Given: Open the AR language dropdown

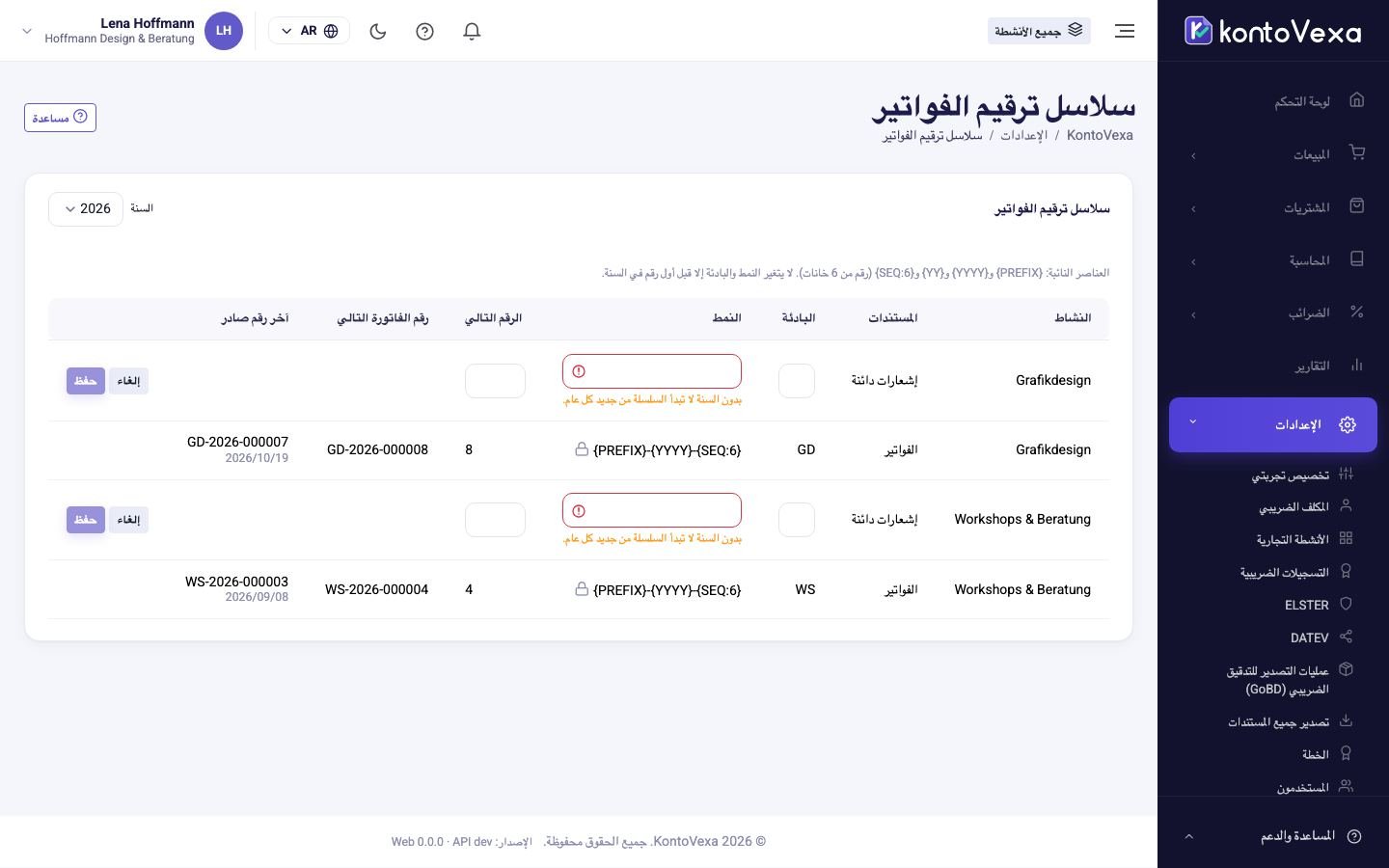Looking at the screenshot, I should coord(309,31).
